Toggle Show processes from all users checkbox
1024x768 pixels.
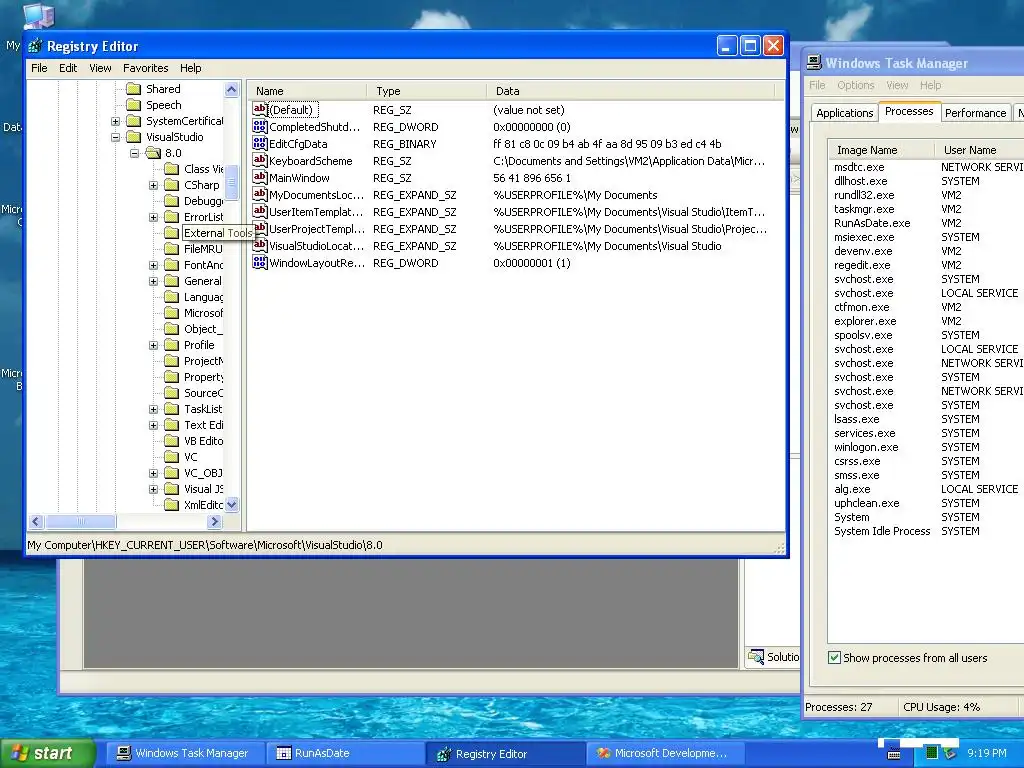pos(834,658)
